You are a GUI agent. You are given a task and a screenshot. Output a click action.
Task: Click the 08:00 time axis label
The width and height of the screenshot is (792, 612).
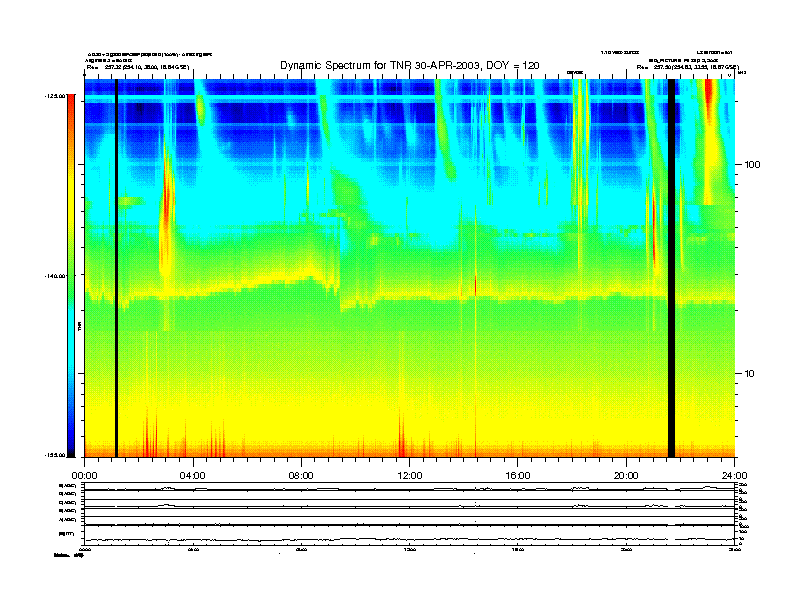tap(301, 476)
